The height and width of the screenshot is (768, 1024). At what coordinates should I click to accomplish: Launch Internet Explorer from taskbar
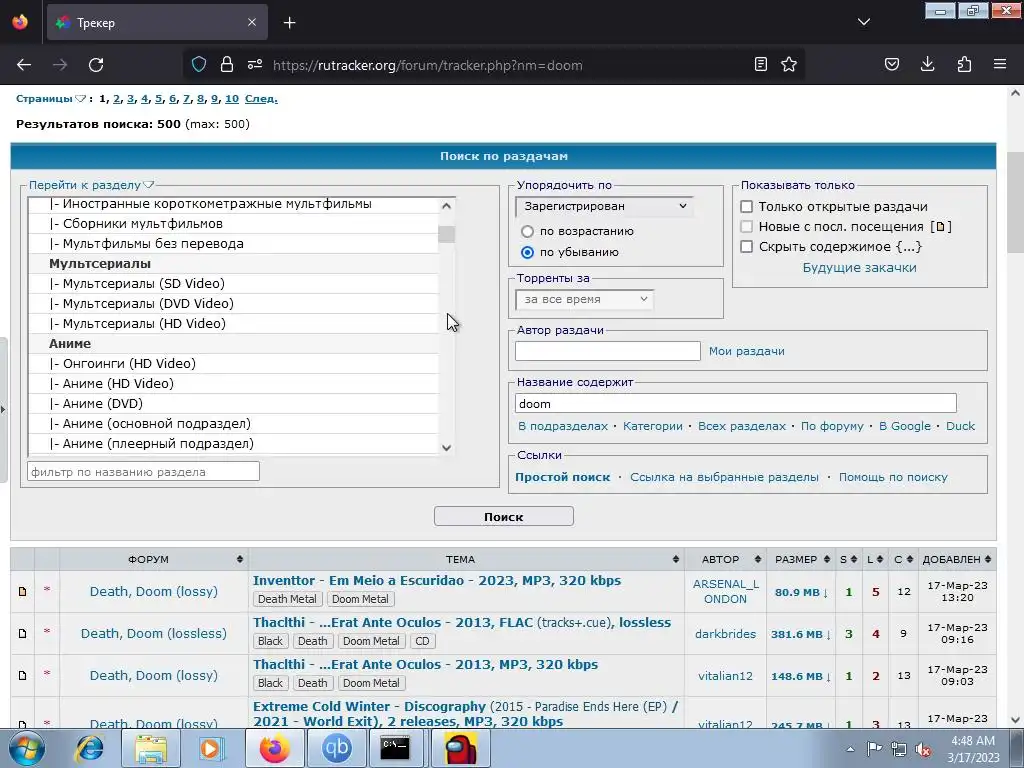(x=89, y=748)
